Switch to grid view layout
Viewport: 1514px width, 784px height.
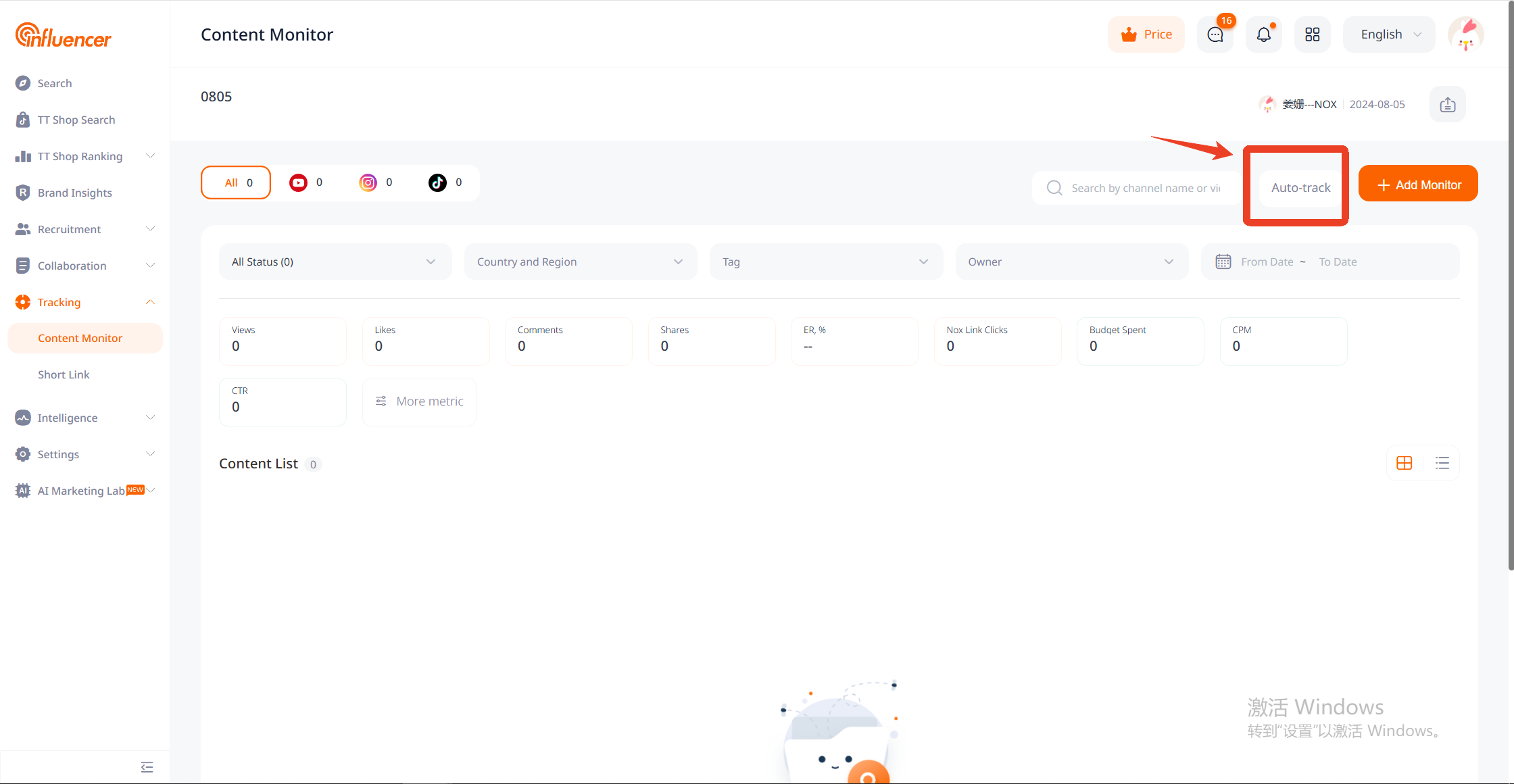(x=1404, y=463)
